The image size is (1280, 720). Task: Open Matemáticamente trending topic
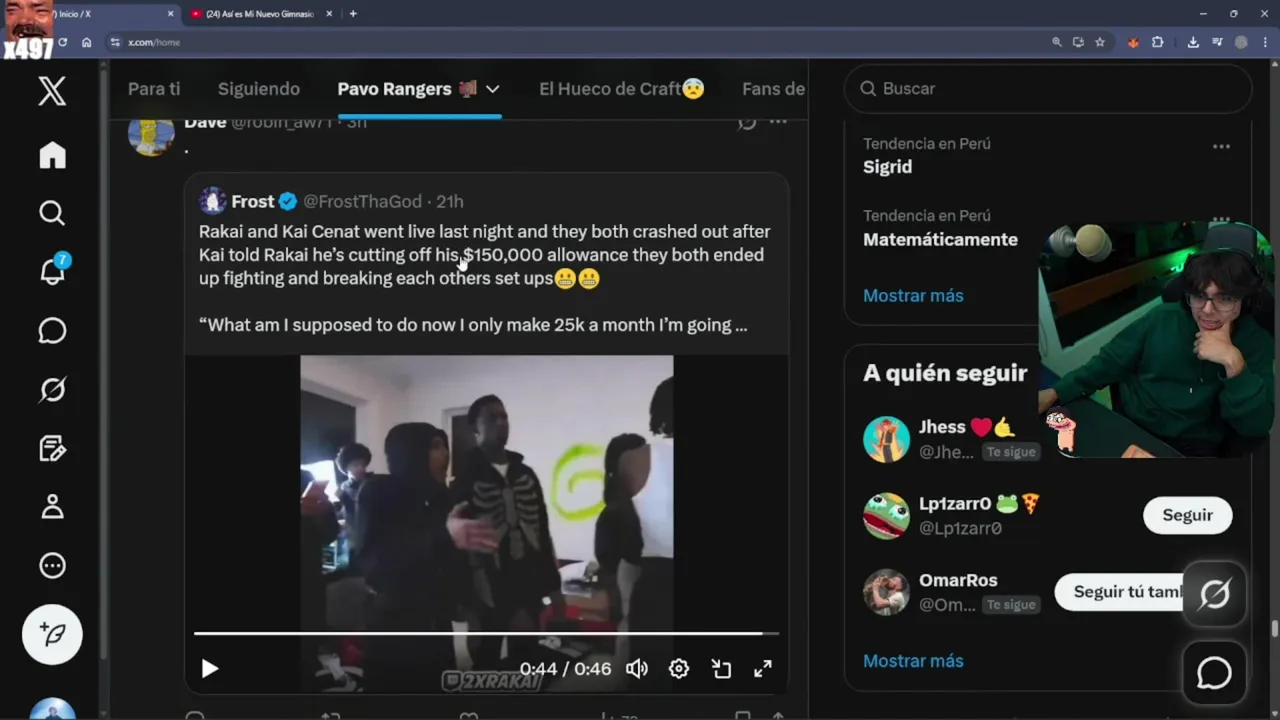click(x=940, y=240)
